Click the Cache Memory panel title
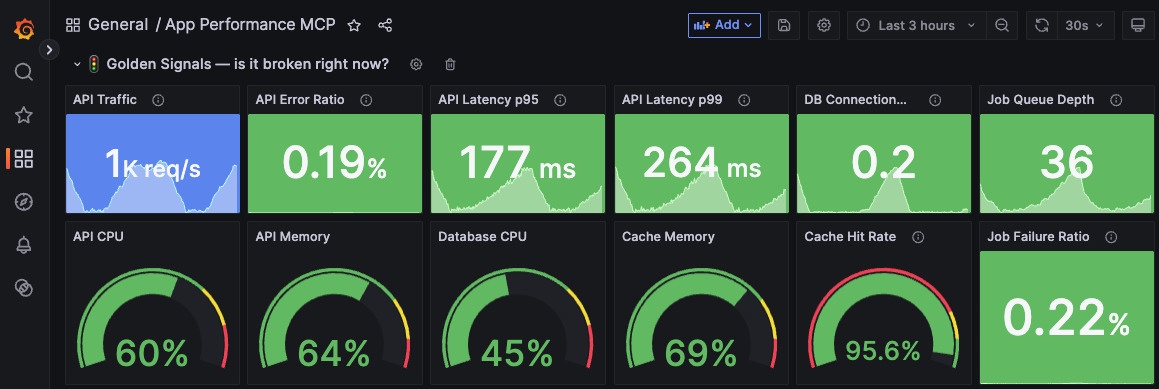Image resolution: width=1159 pixels, height=389 pixels. point(668,237)
